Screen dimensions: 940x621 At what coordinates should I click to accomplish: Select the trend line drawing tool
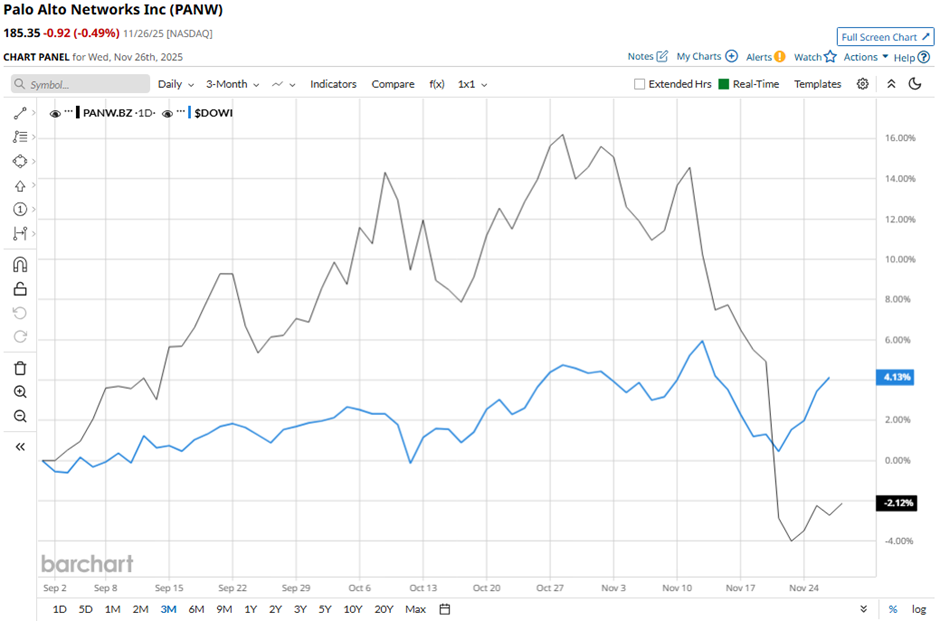[x=20, y=113]
